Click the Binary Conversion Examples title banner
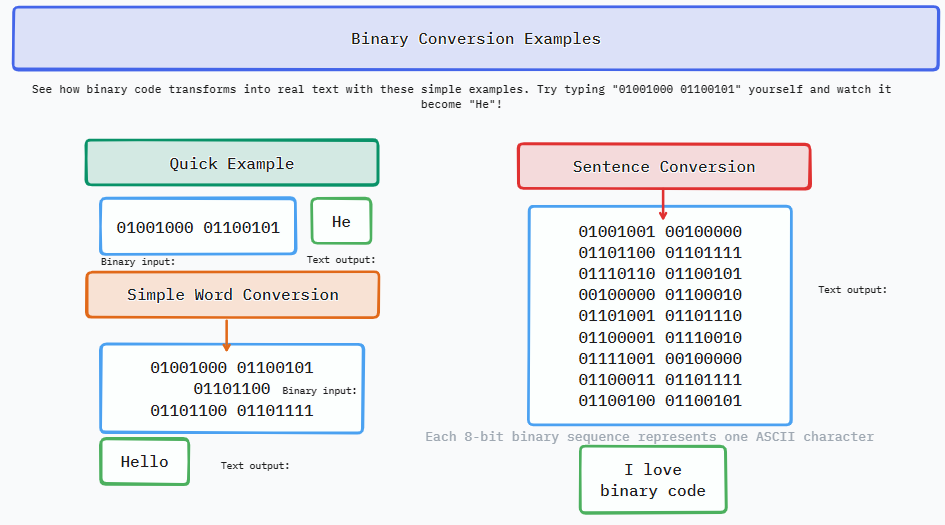 tap(475, 39)
